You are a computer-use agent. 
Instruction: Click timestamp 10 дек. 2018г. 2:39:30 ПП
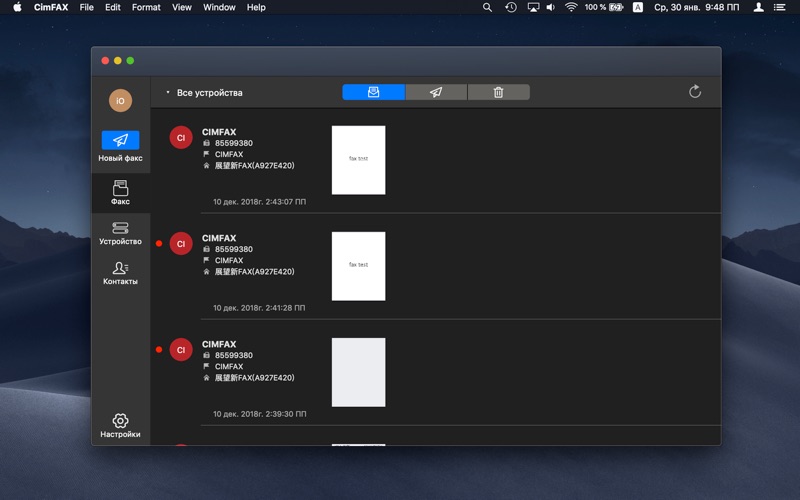click(260, 414)
